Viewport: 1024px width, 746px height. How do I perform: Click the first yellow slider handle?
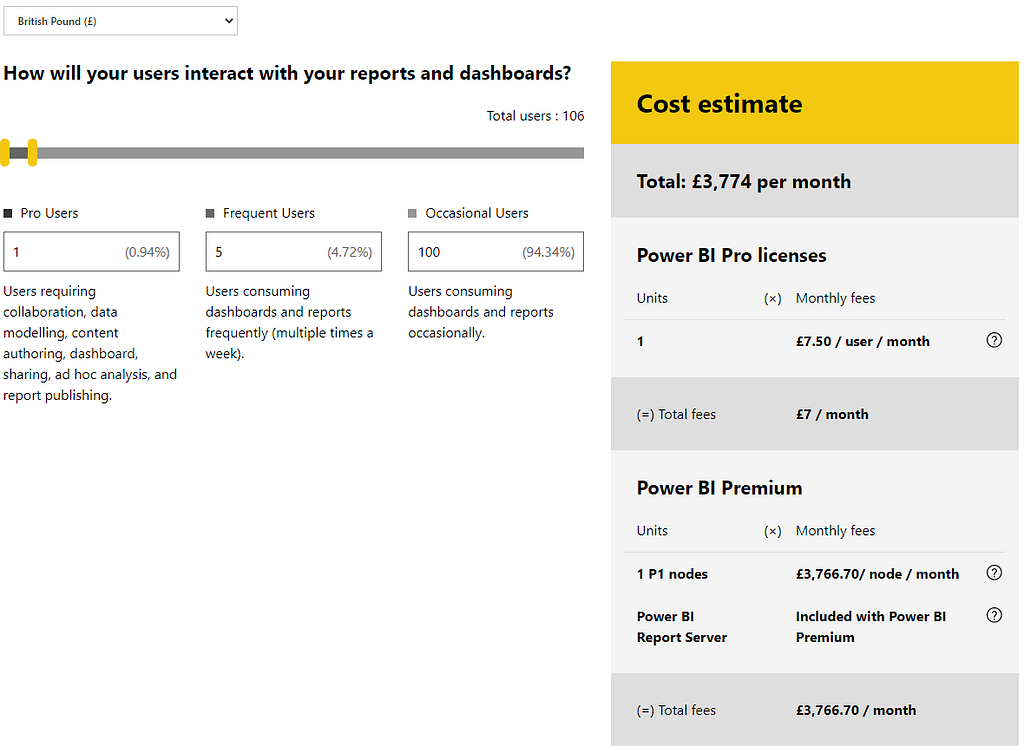point(5,152)
